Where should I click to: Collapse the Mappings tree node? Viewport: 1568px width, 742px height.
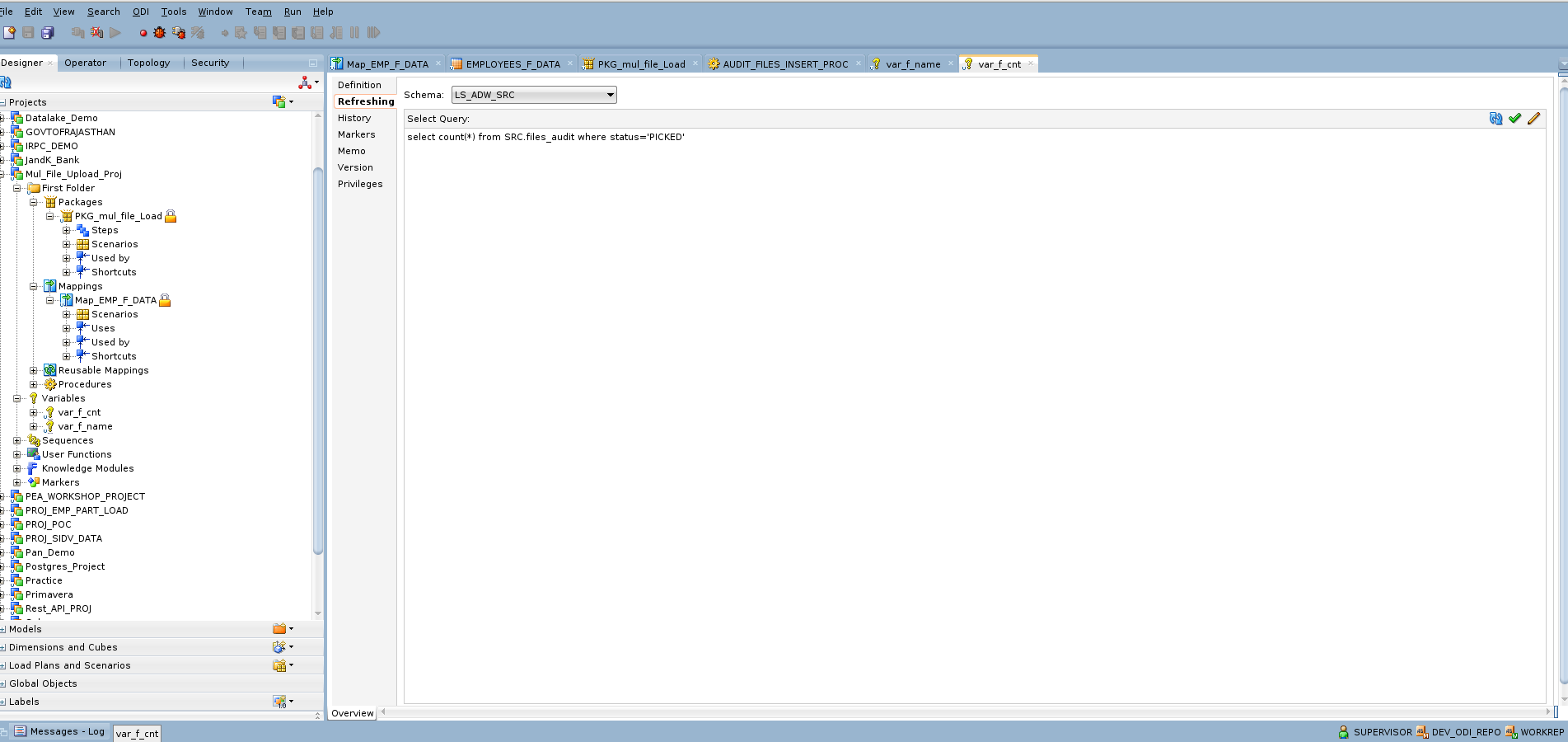(x=34, y=286)
